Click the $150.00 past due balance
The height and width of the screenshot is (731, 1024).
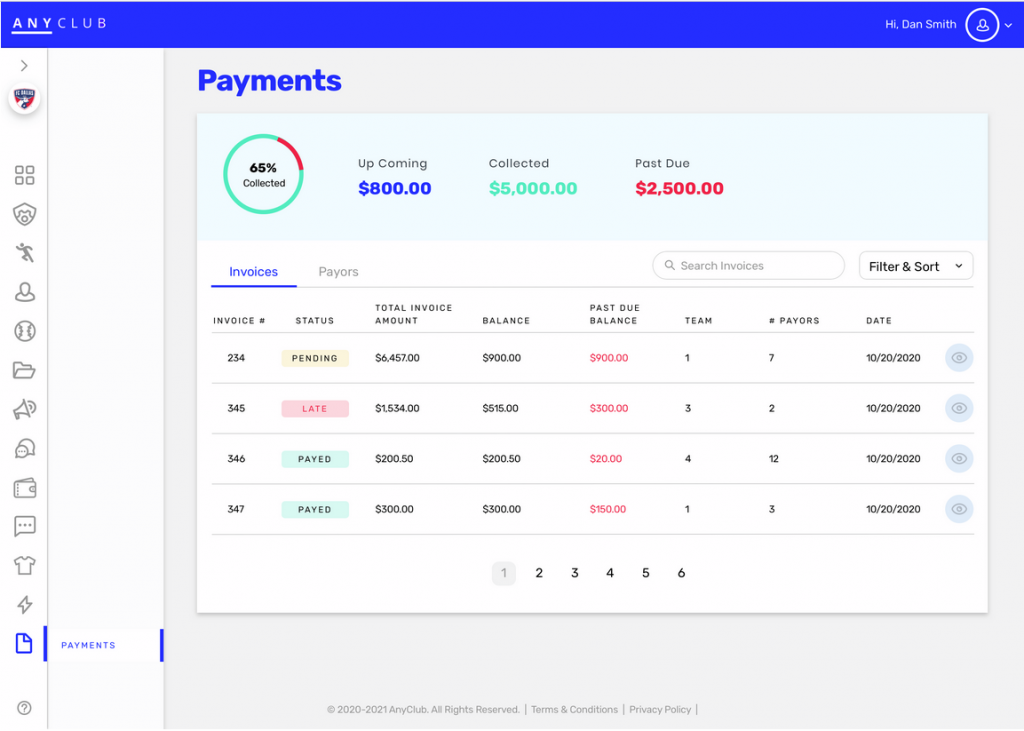[x=607, y=509]
